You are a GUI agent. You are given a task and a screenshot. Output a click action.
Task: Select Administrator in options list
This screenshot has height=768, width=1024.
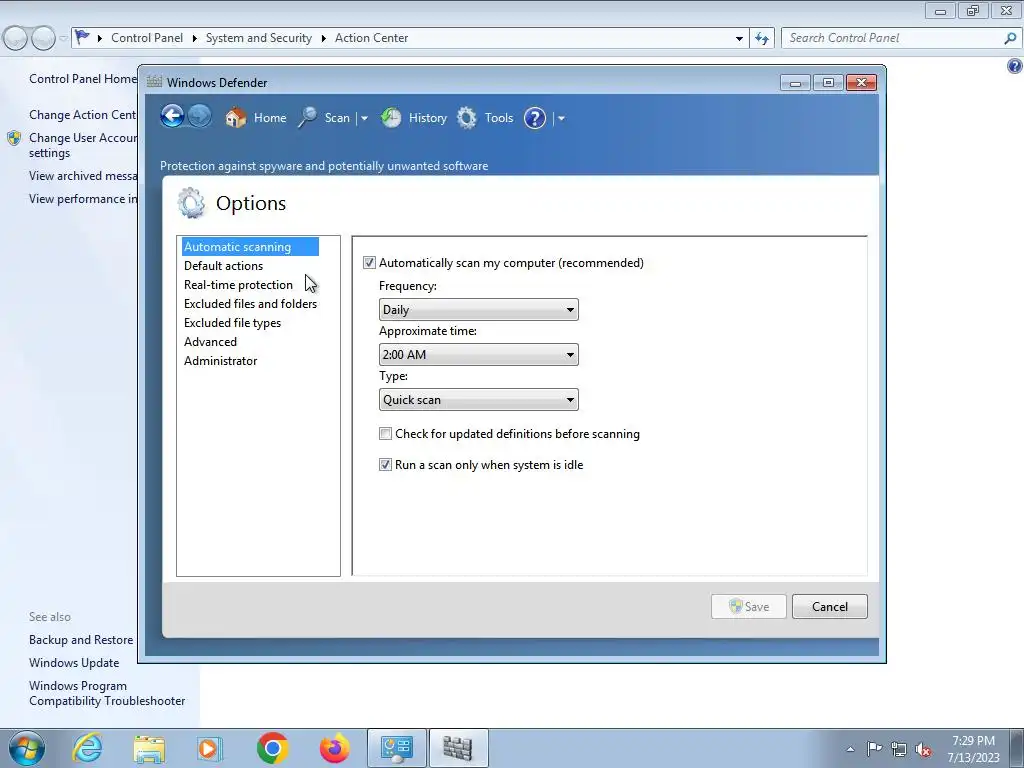[x=220, y=360]
